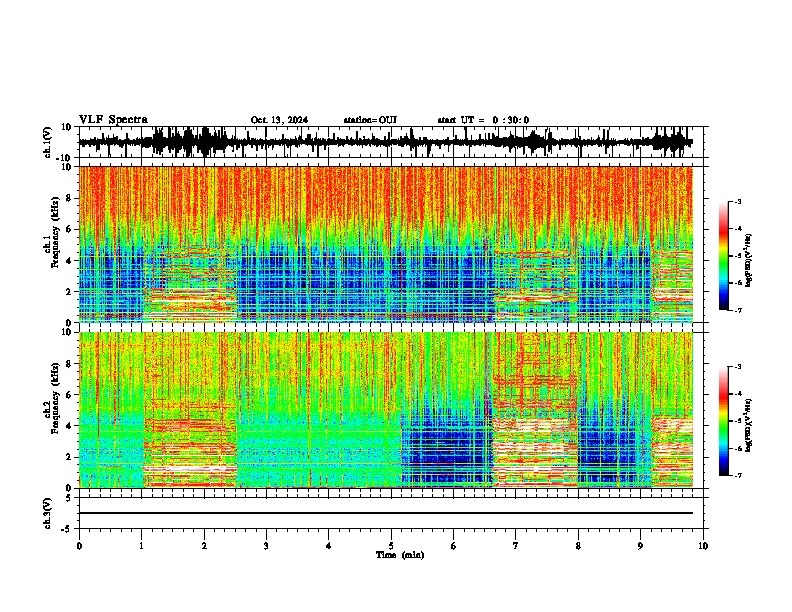Click time axis tick label "7"
This screenshot has width=792, height=612.
516,546
